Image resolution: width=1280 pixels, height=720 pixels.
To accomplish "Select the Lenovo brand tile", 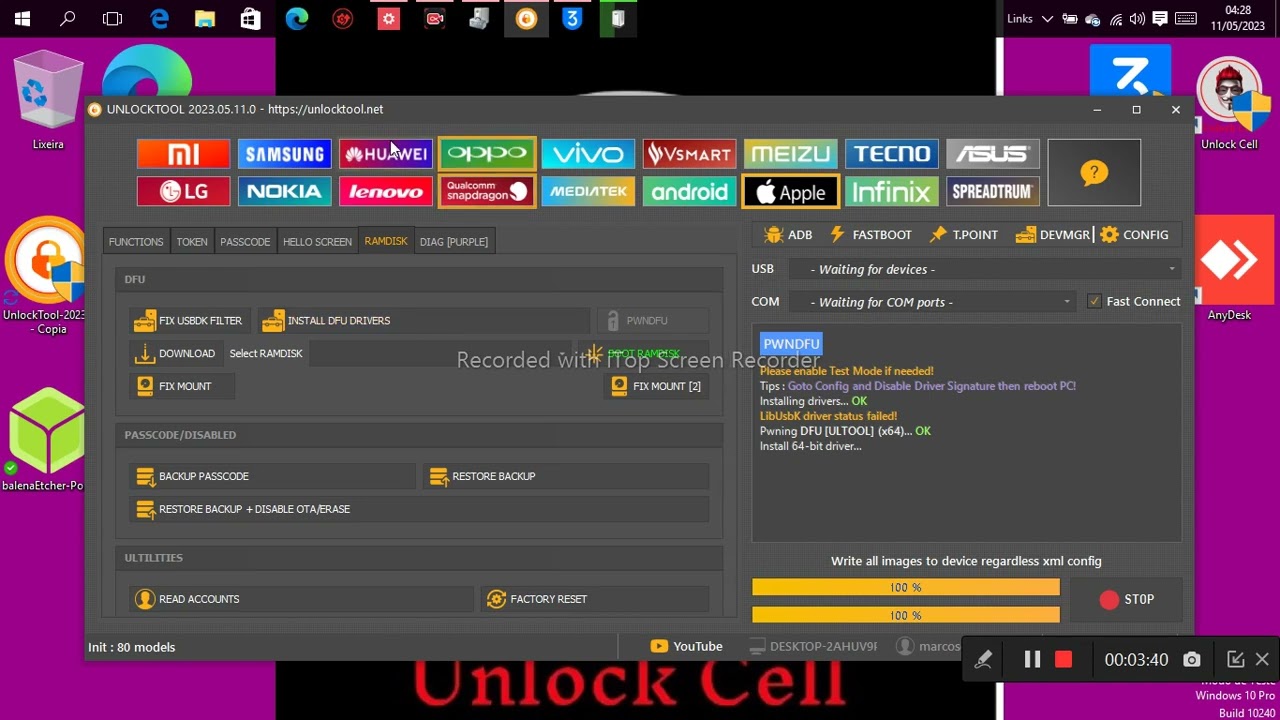I will 386,191.
